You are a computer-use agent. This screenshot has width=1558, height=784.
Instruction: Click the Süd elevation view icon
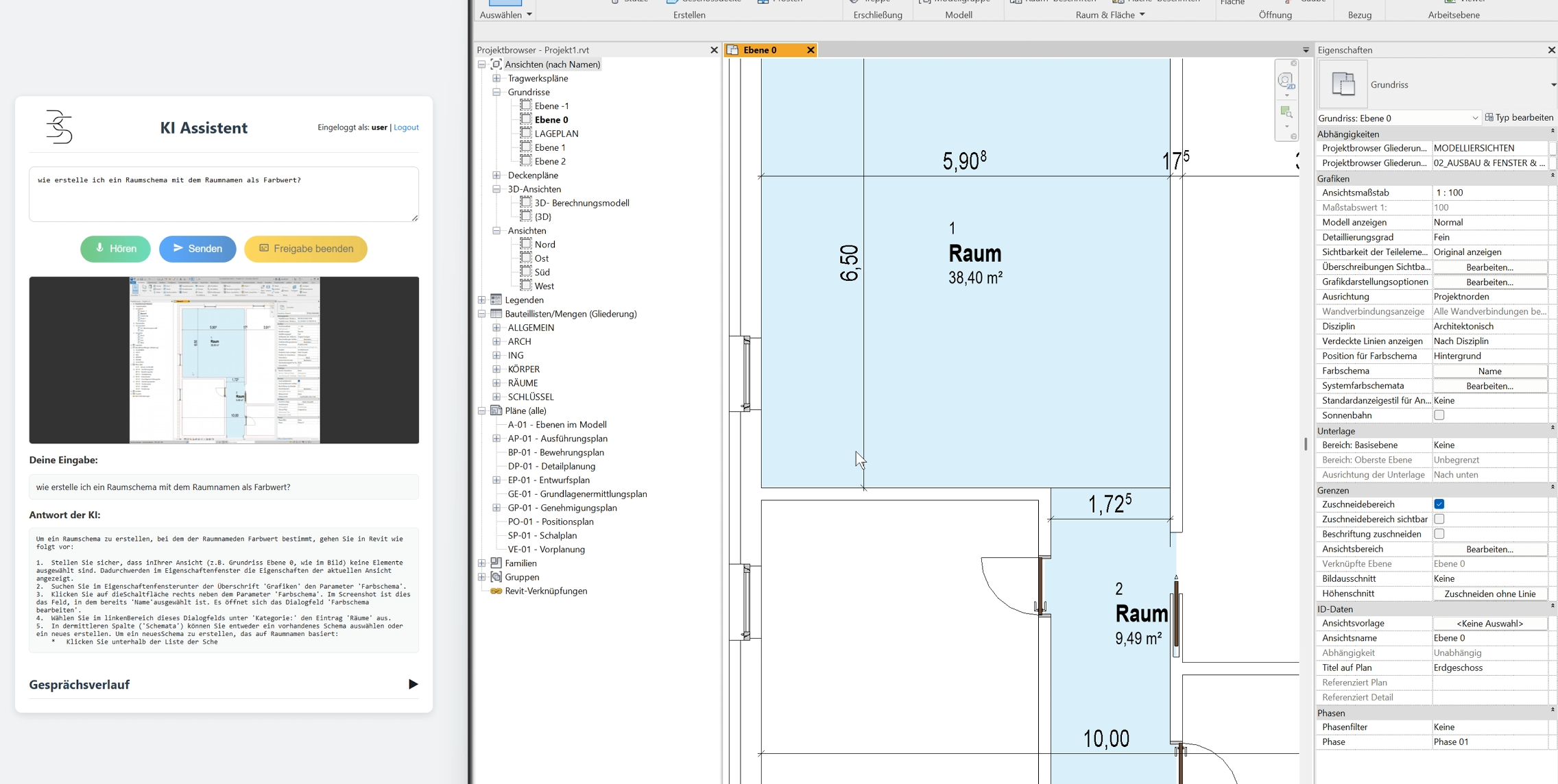(526, 272)
